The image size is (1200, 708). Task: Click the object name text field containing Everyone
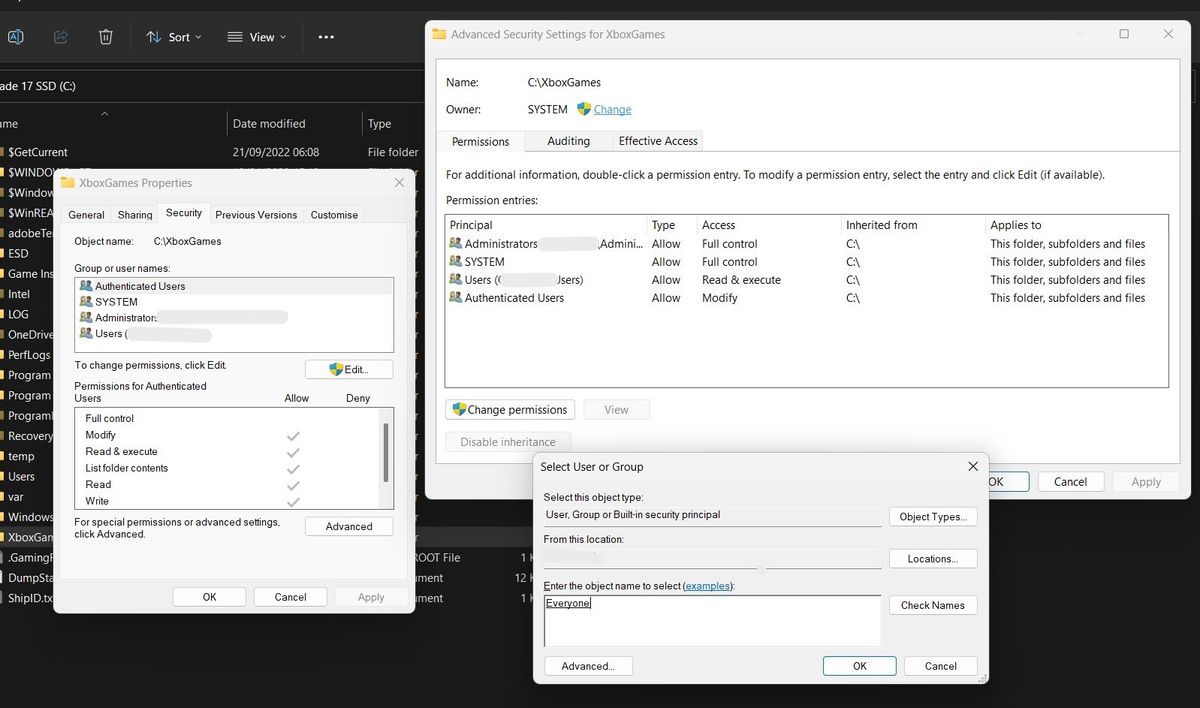712,620
